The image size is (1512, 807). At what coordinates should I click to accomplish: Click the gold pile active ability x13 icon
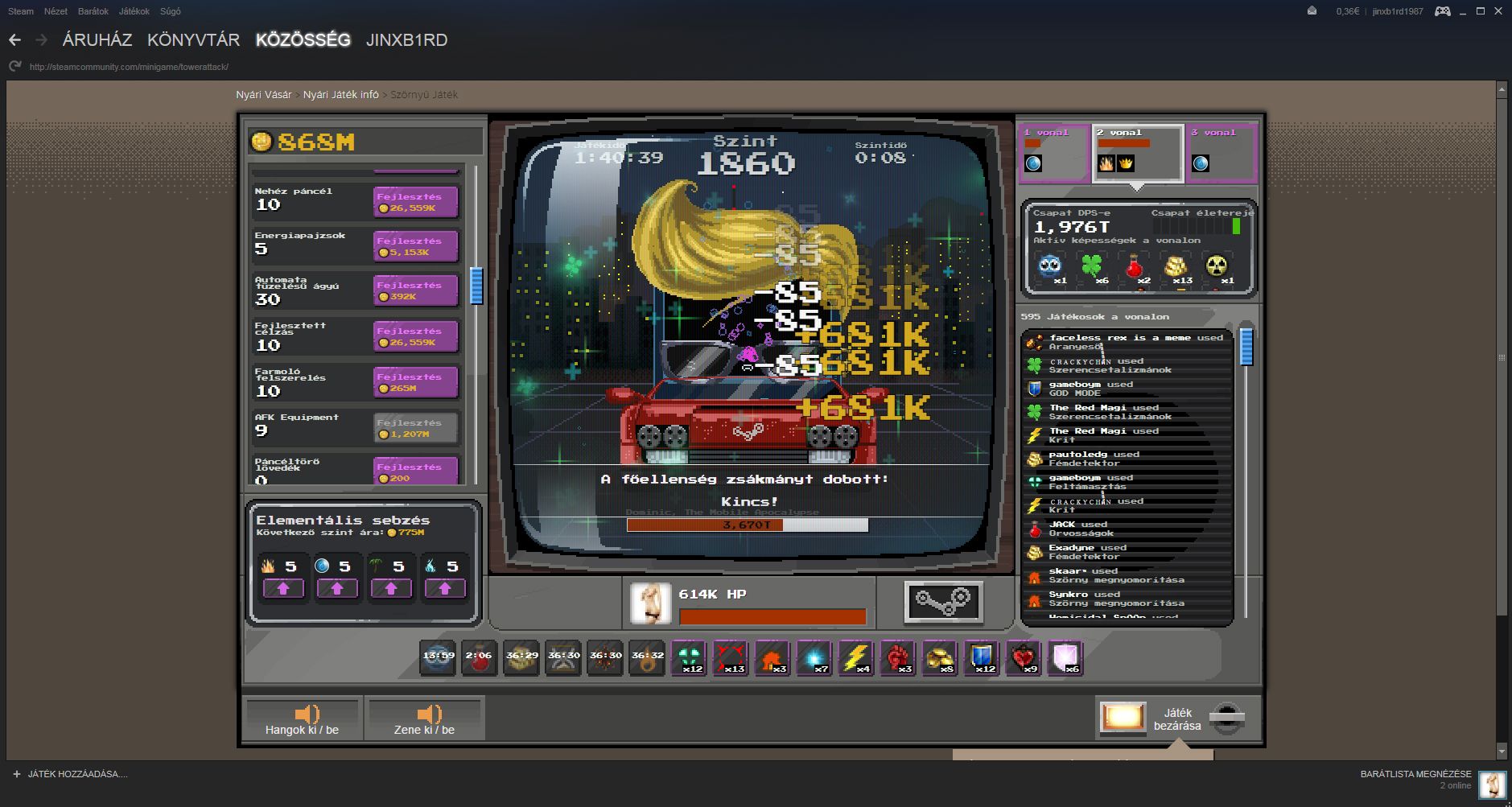tap(1176, 266)
